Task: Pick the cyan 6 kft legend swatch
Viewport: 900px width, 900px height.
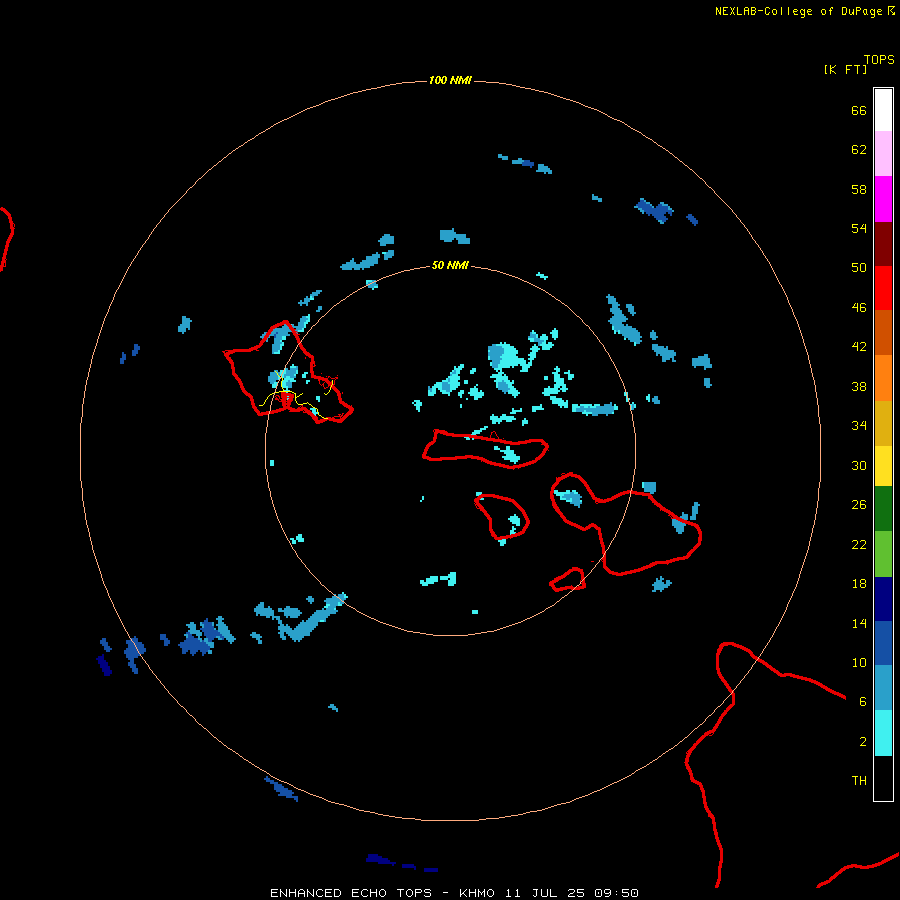Action: 883,733
